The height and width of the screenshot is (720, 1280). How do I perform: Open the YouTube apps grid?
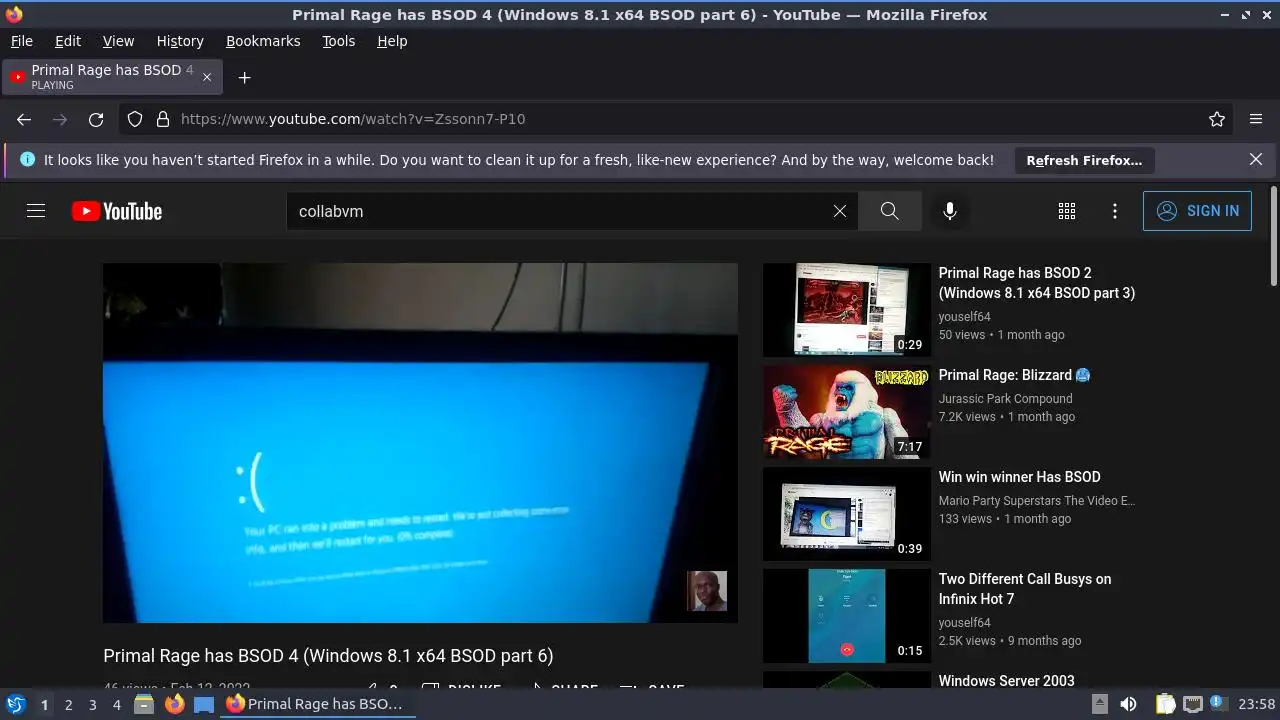tap(1067, 211)
